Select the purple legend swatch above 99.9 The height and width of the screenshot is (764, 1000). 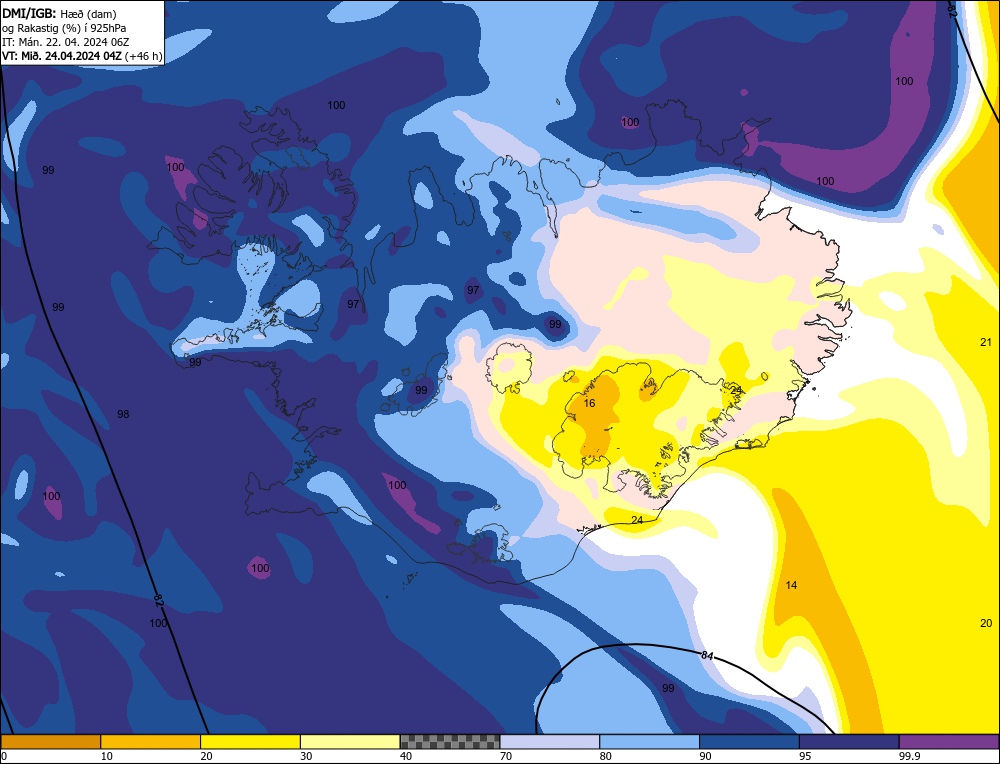tap(949, 742)
